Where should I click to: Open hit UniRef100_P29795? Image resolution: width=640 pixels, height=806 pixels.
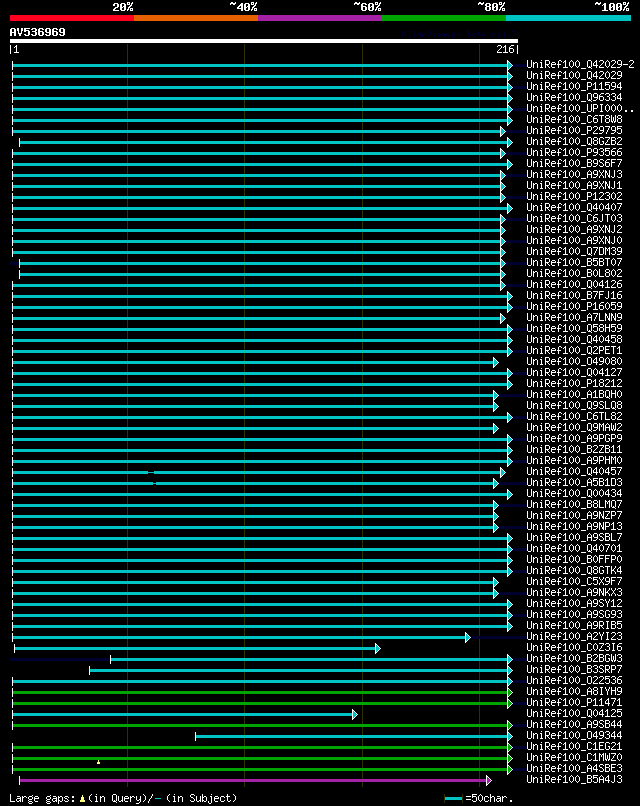(x=574, y=131)
